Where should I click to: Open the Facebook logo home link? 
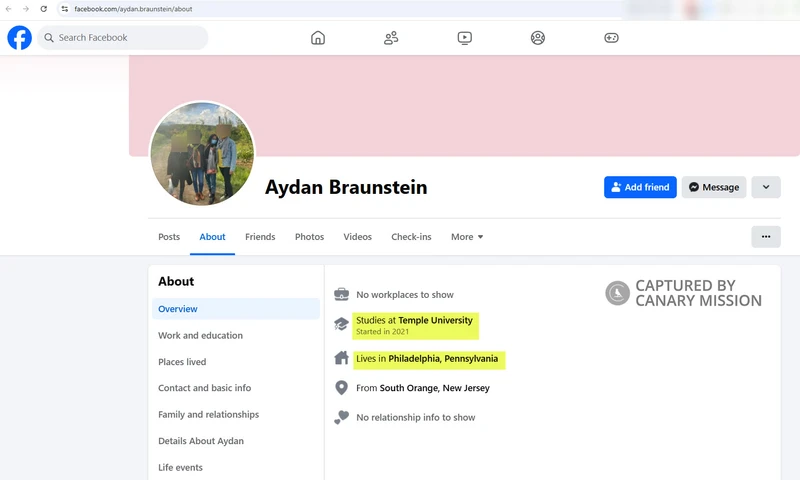click(19, 38)
